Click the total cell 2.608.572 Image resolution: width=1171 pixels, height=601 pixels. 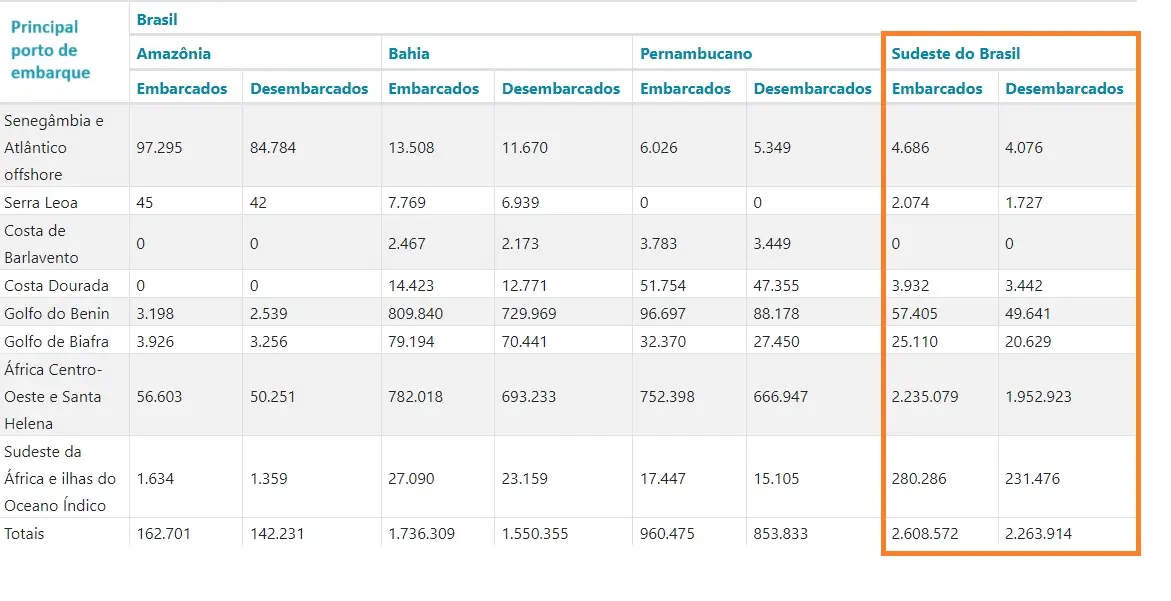925,534
